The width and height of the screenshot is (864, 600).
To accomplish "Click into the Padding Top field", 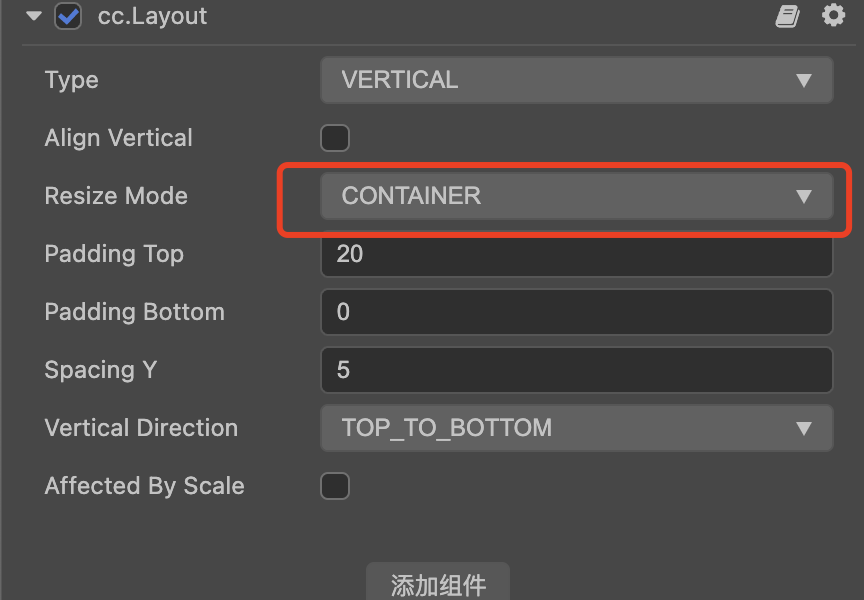I will pyautogui.click(x=576, y=254).
